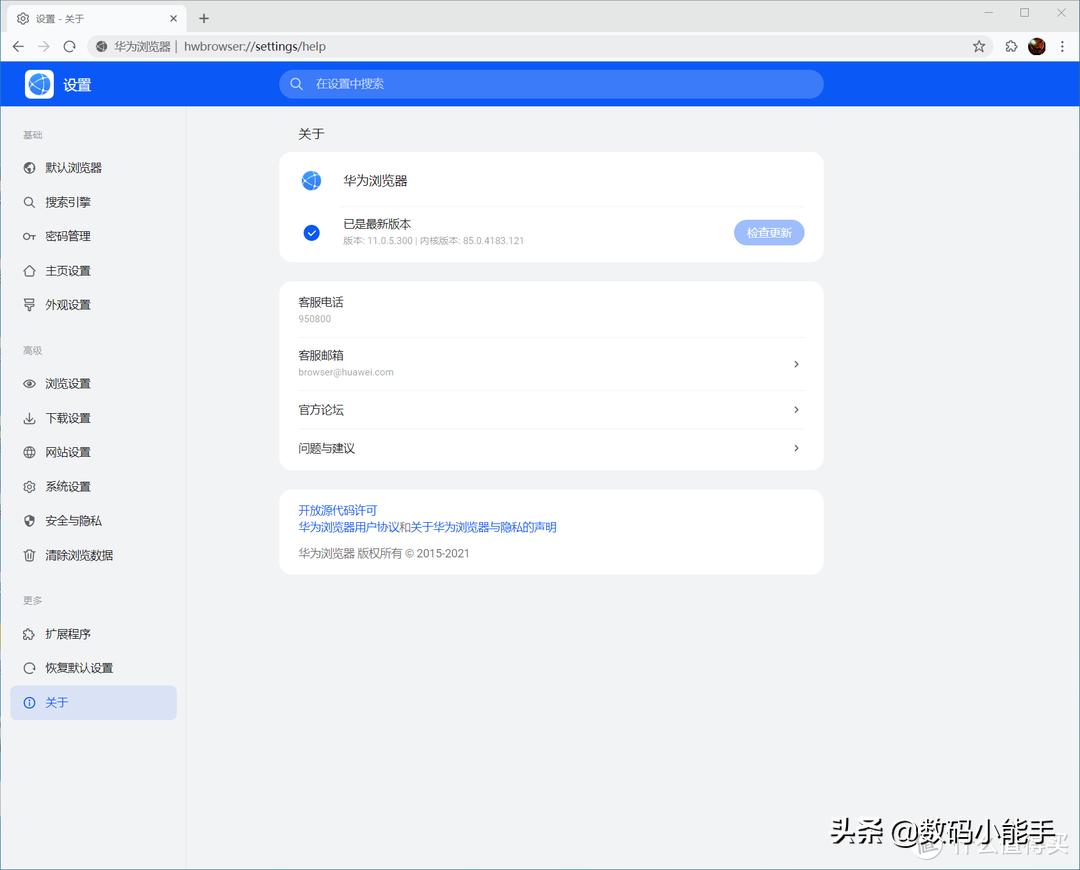Viewport: 1080px width, 870px height.
Task: Click the reset icon beside 恢复默认设置
Action: point(29,668)
